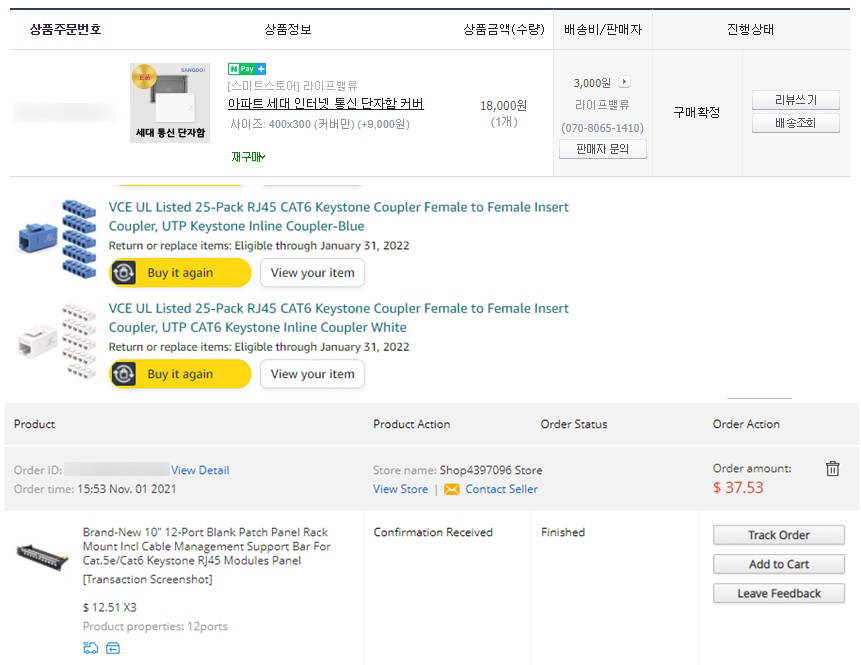This screenshot has width=861, height=665.
Task: Click the order amount $ 37.53
Action: pyautogui.click(x=738, y=488)
